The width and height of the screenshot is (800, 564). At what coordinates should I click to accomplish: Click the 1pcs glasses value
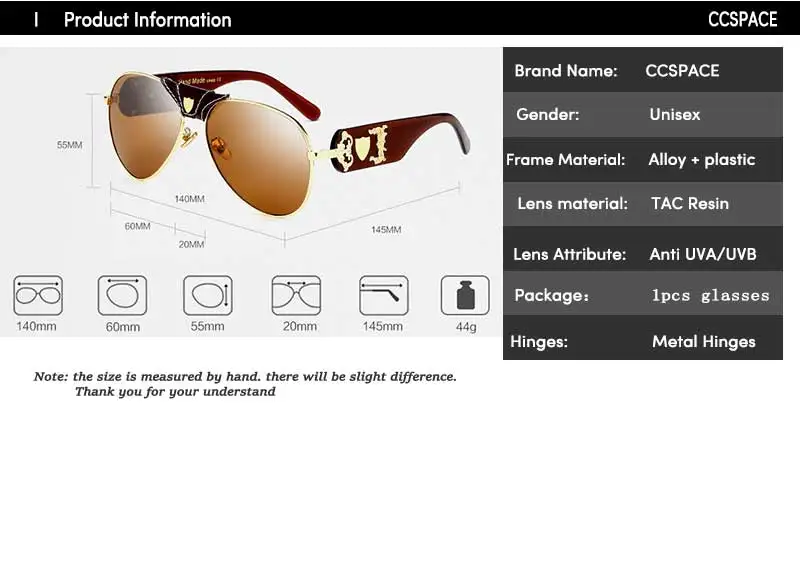710,296
